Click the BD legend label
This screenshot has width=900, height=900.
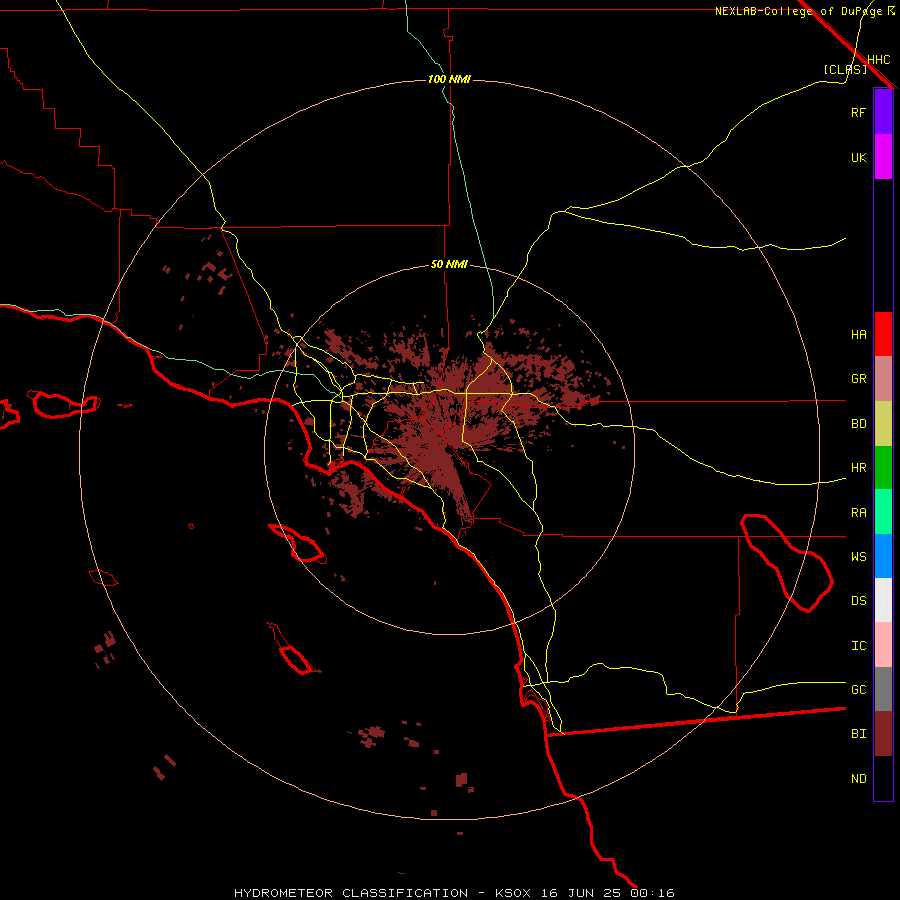[859, 424]
